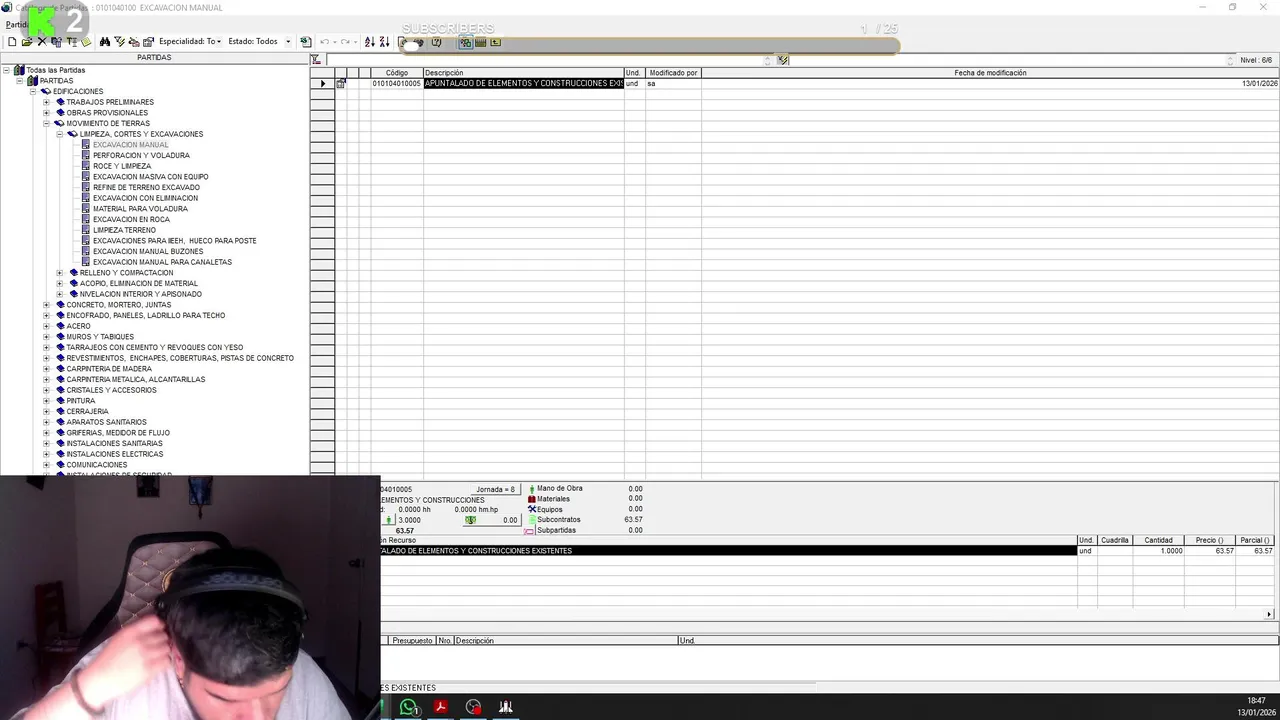Viewport: 1280px width, 720px height.
Task: Click the recording app taskbar icon
Action: (473, 707)
